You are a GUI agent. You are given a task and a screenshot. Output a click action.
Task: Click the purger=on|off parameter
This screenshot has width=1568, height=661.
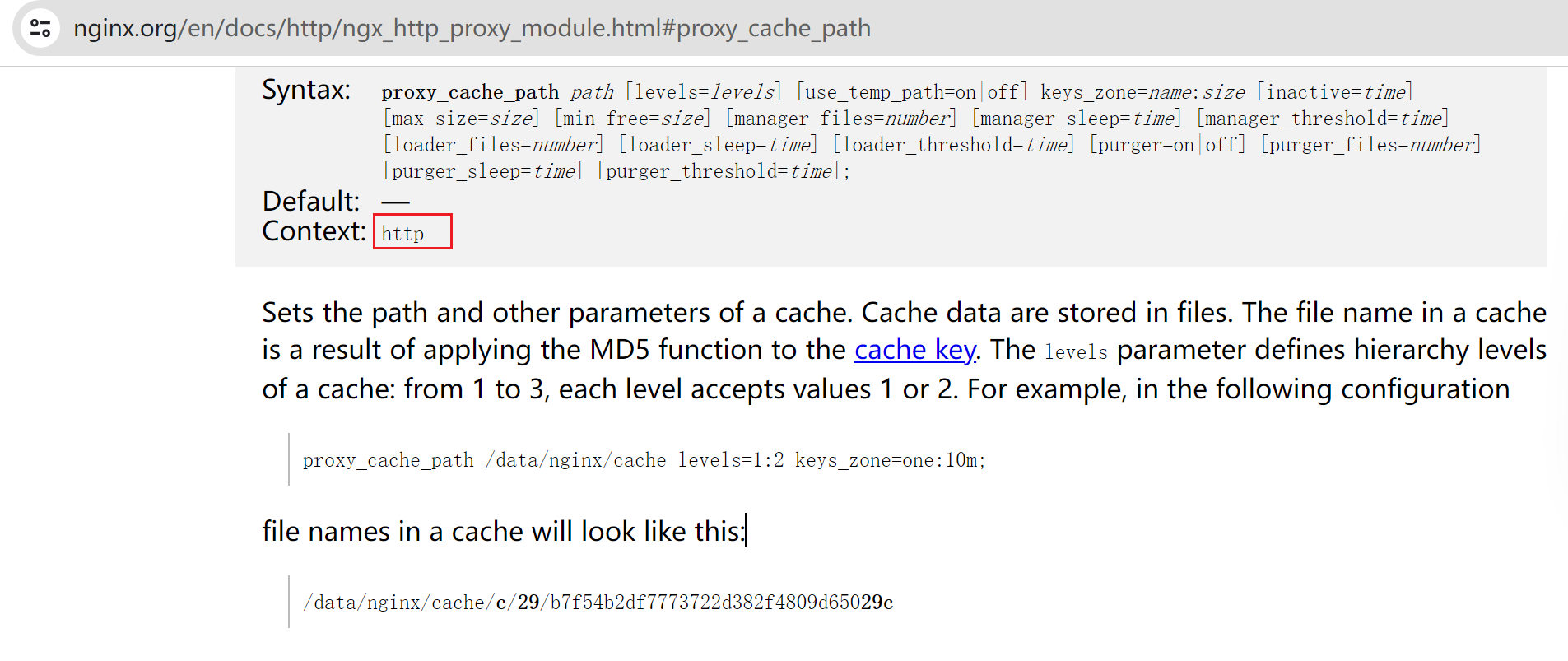pos(1167,145)
